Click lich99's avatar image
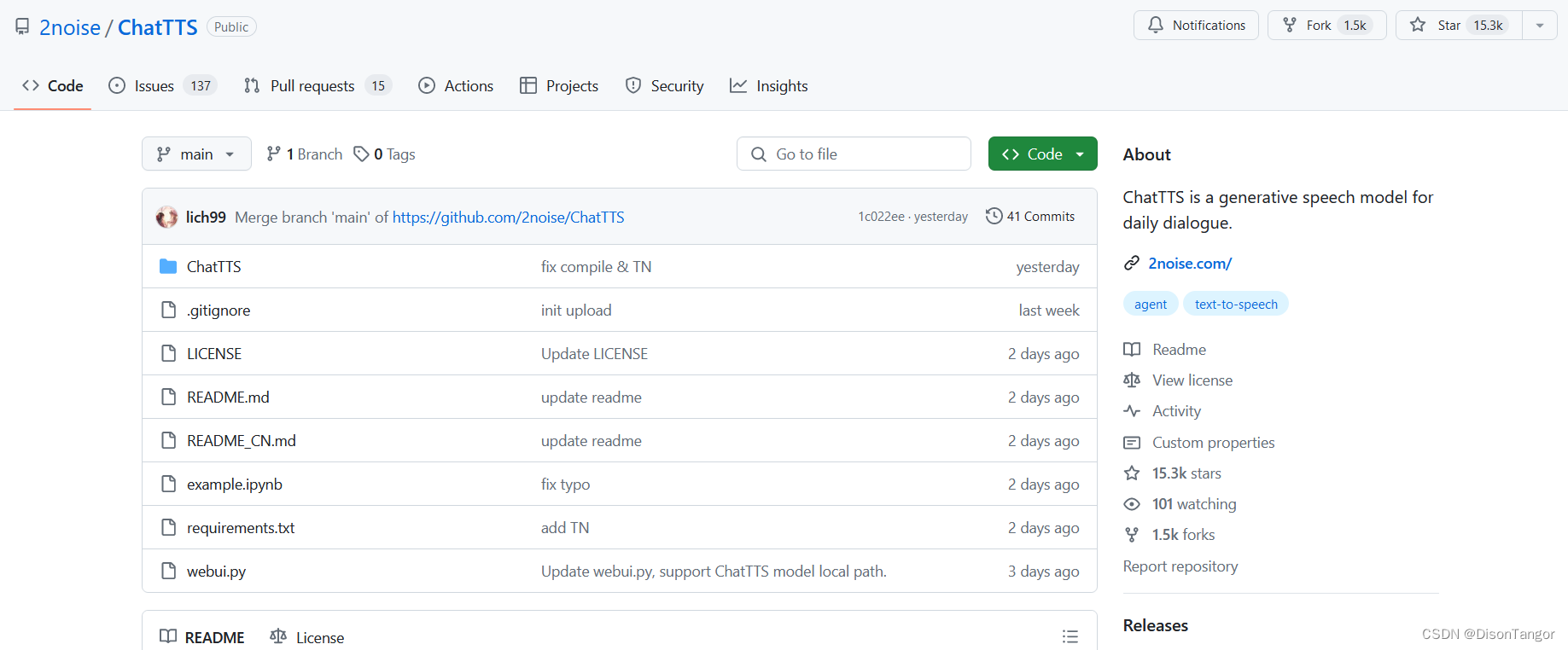Viewport: 1568px width, 650px height. point(167,217)
